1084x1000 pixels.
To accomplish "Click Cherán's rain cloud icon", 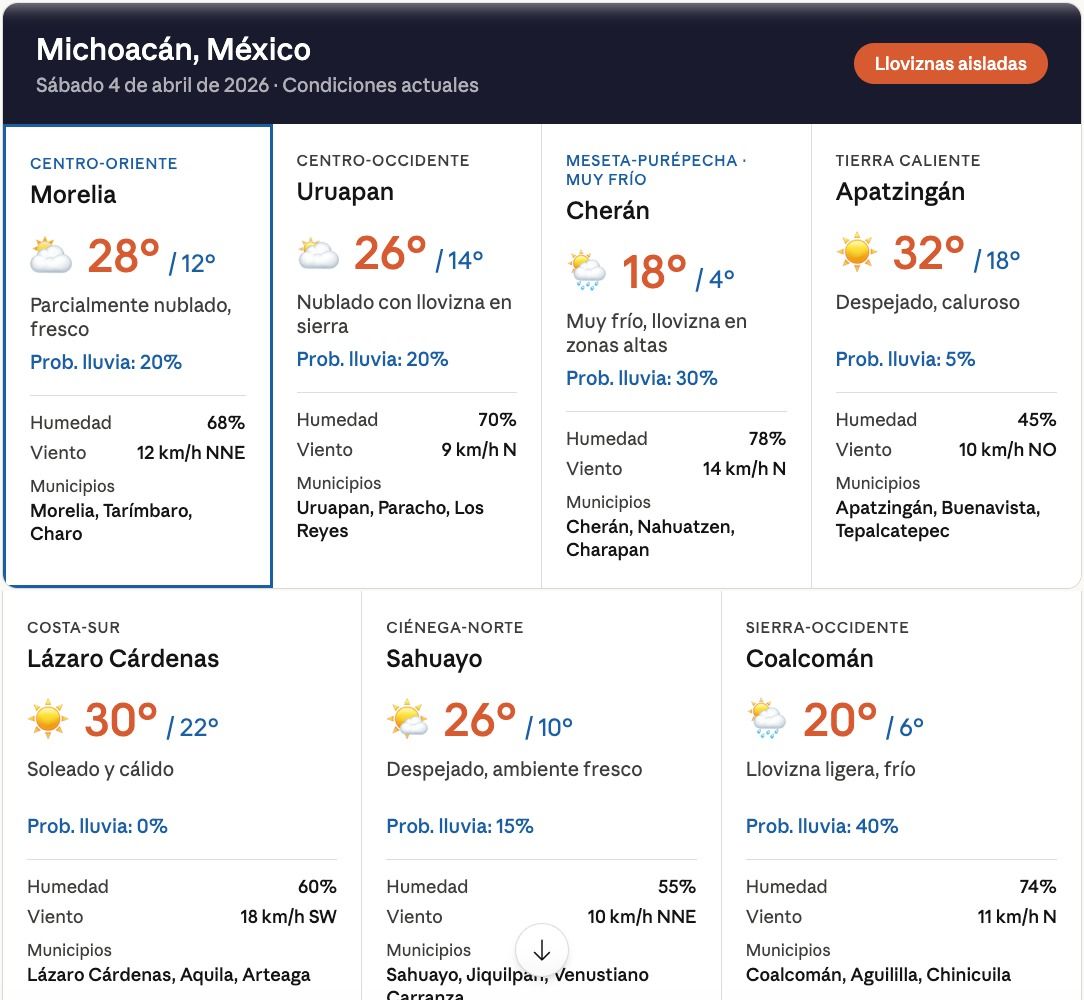I will (587, 272).
